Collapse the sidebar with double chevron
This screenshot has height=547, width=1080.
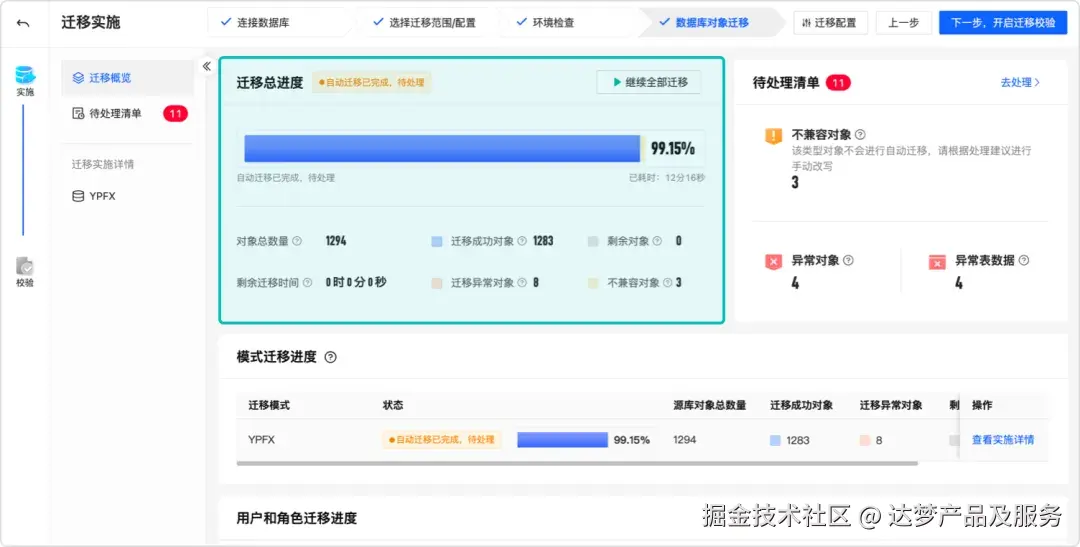point(207,66)
